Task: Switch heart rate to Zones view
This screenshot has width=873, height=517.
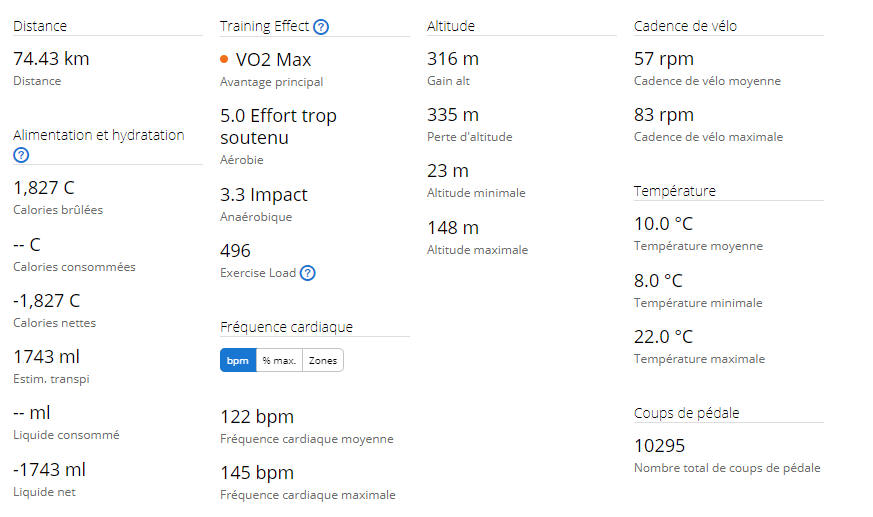Action: click(323, 361)
